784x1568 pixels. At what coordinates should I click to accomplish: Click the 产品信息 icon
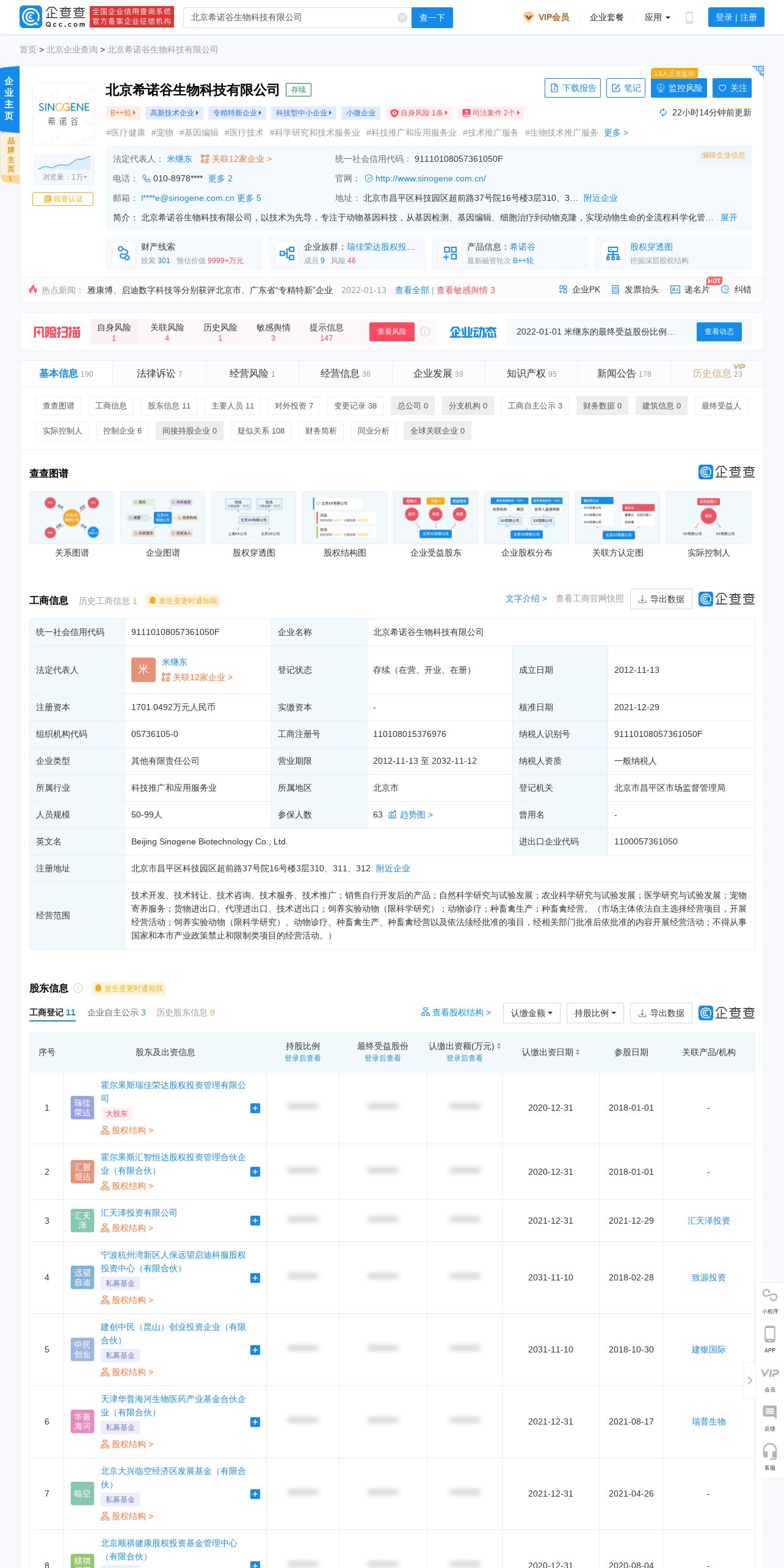(x=450, y=253)
